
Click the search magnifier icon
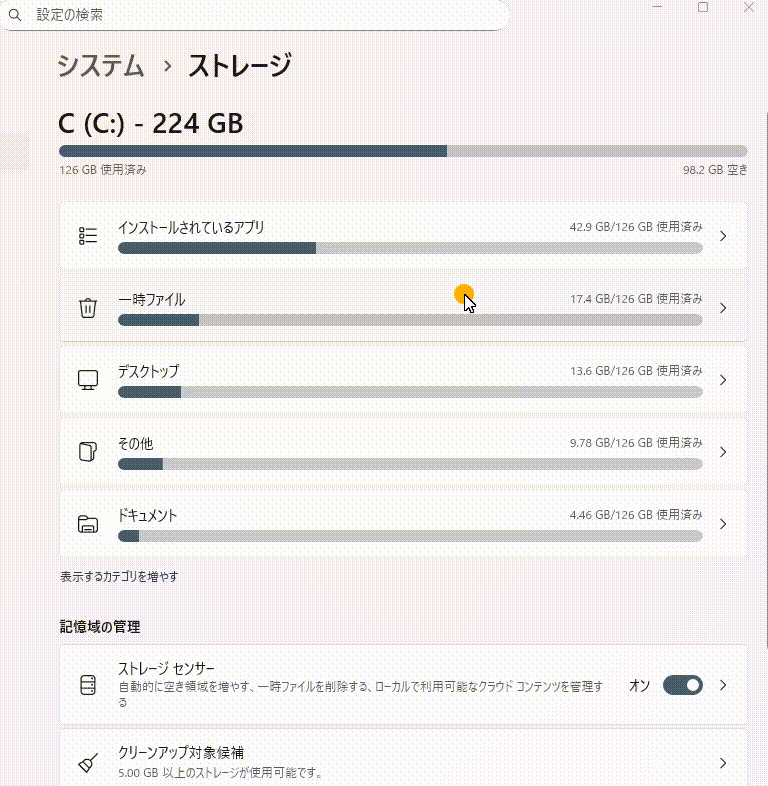(15, 16)
